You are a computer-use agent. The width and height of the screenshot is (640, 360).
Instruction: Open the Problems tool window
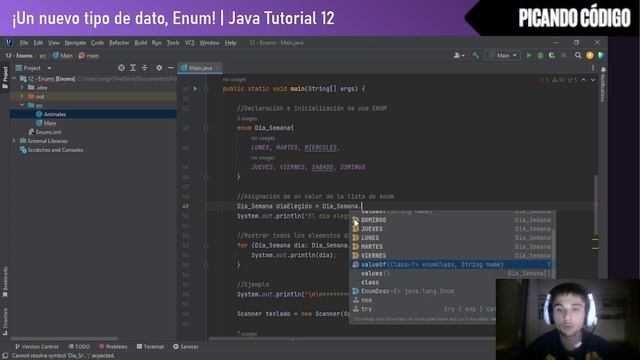pos(113,347)
